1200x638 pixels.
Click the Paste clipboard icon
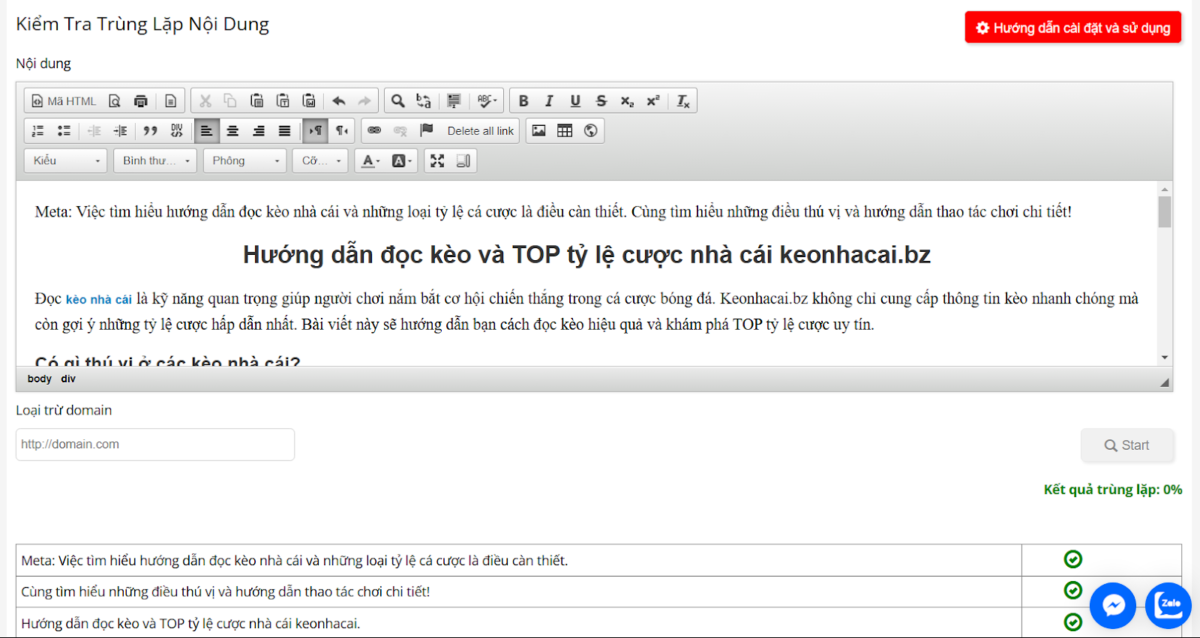[x=257, y=101]
